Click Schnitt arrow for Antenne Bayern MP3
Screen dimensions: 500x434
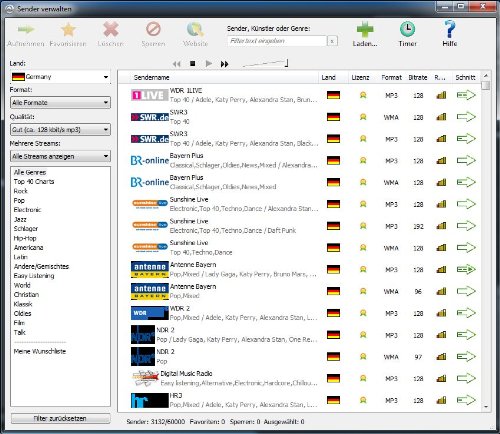[466, 269]
